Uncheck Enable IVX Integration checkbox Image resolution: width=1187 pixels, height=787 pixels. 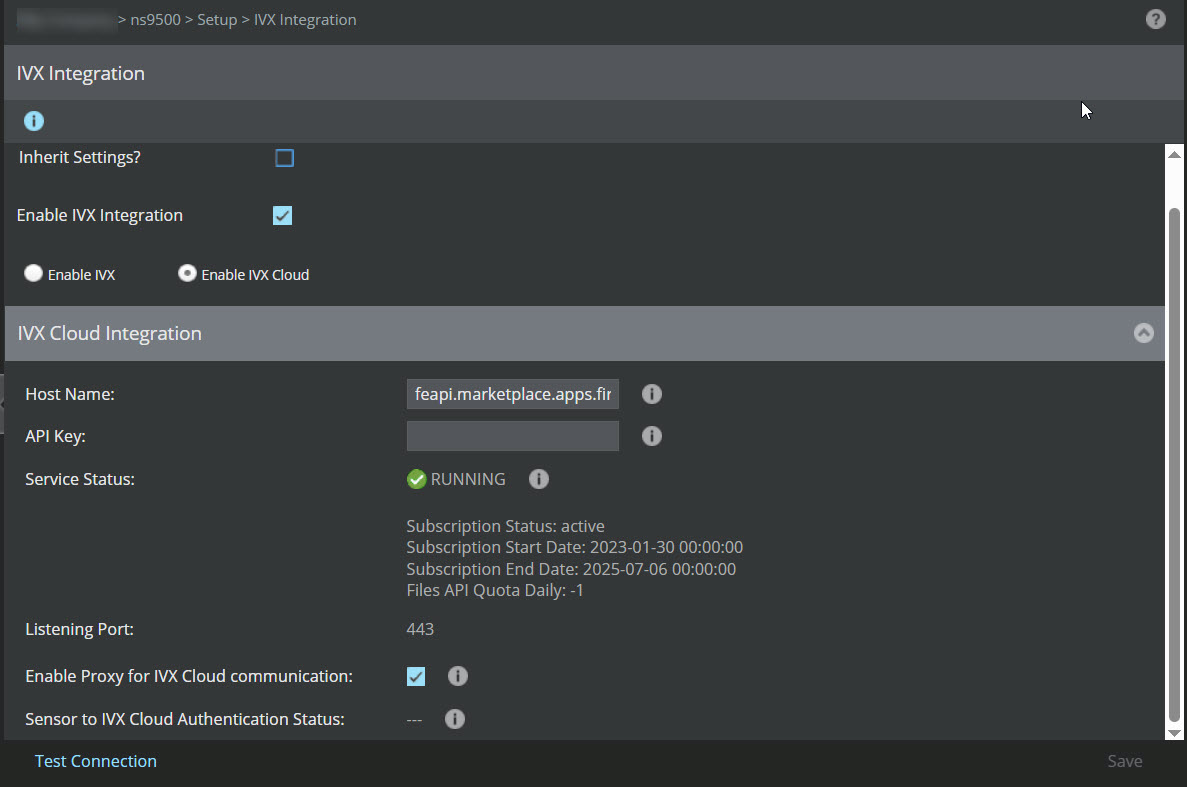(282, 216)
